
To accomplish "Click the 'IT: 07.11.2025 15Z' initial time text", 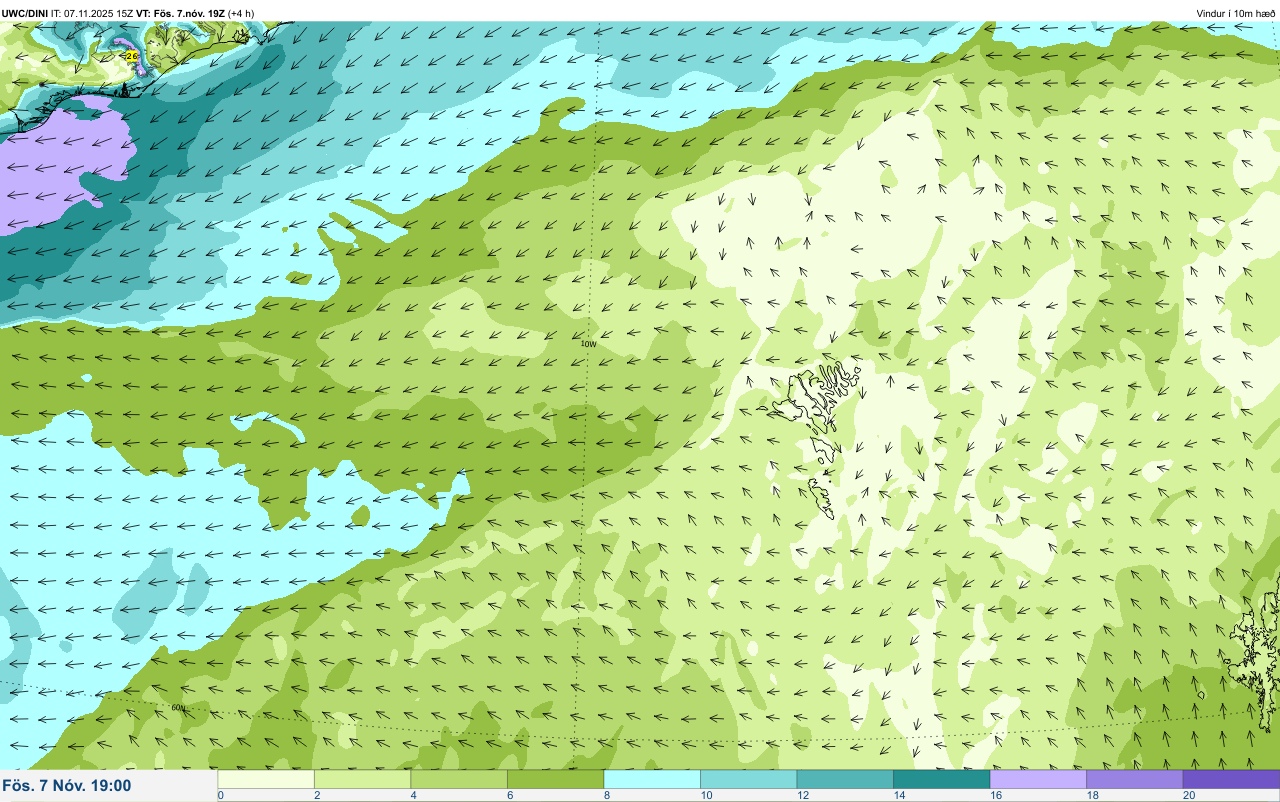I will point(91,13).
